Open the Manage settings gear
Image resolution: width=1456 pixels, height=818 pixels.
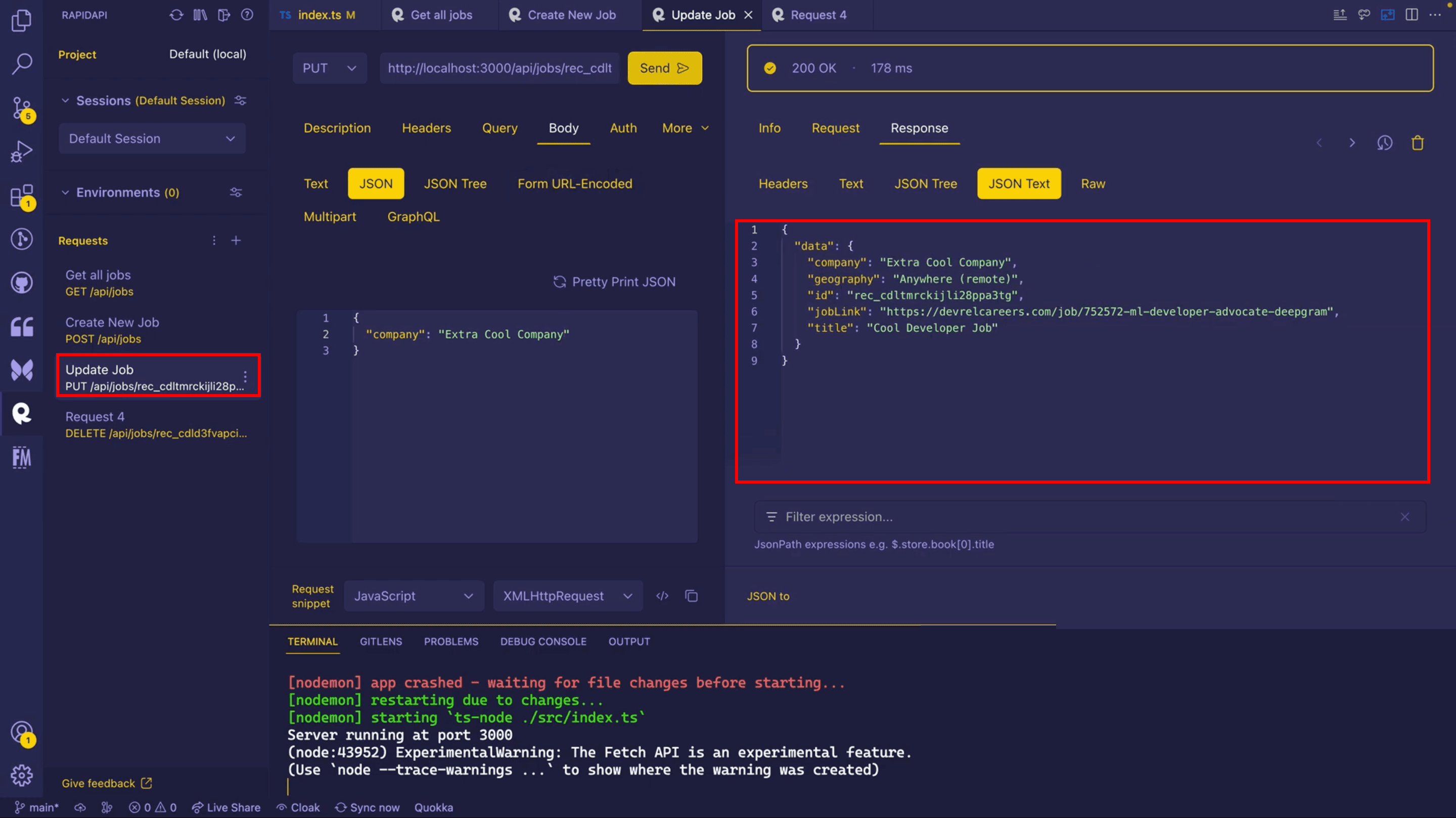tap(21, 775)
